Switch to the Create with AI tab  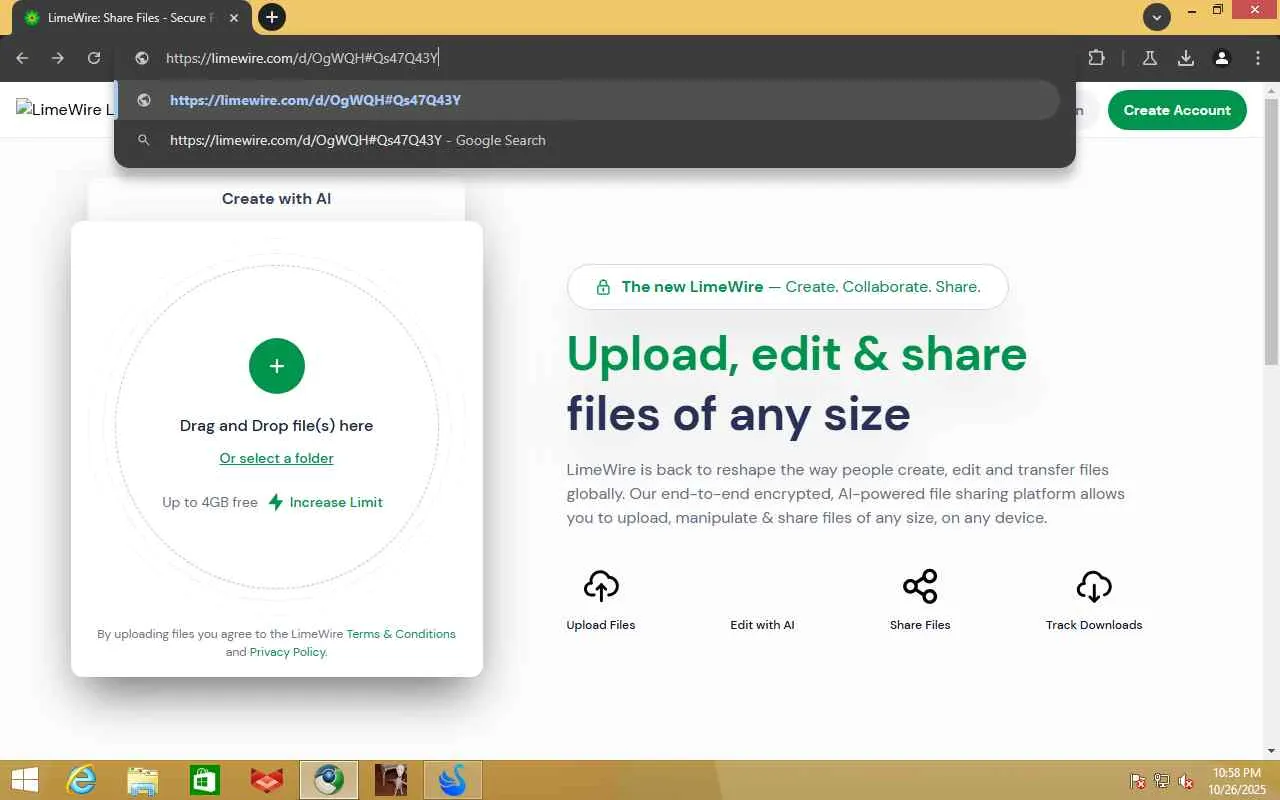pos(276,199)
